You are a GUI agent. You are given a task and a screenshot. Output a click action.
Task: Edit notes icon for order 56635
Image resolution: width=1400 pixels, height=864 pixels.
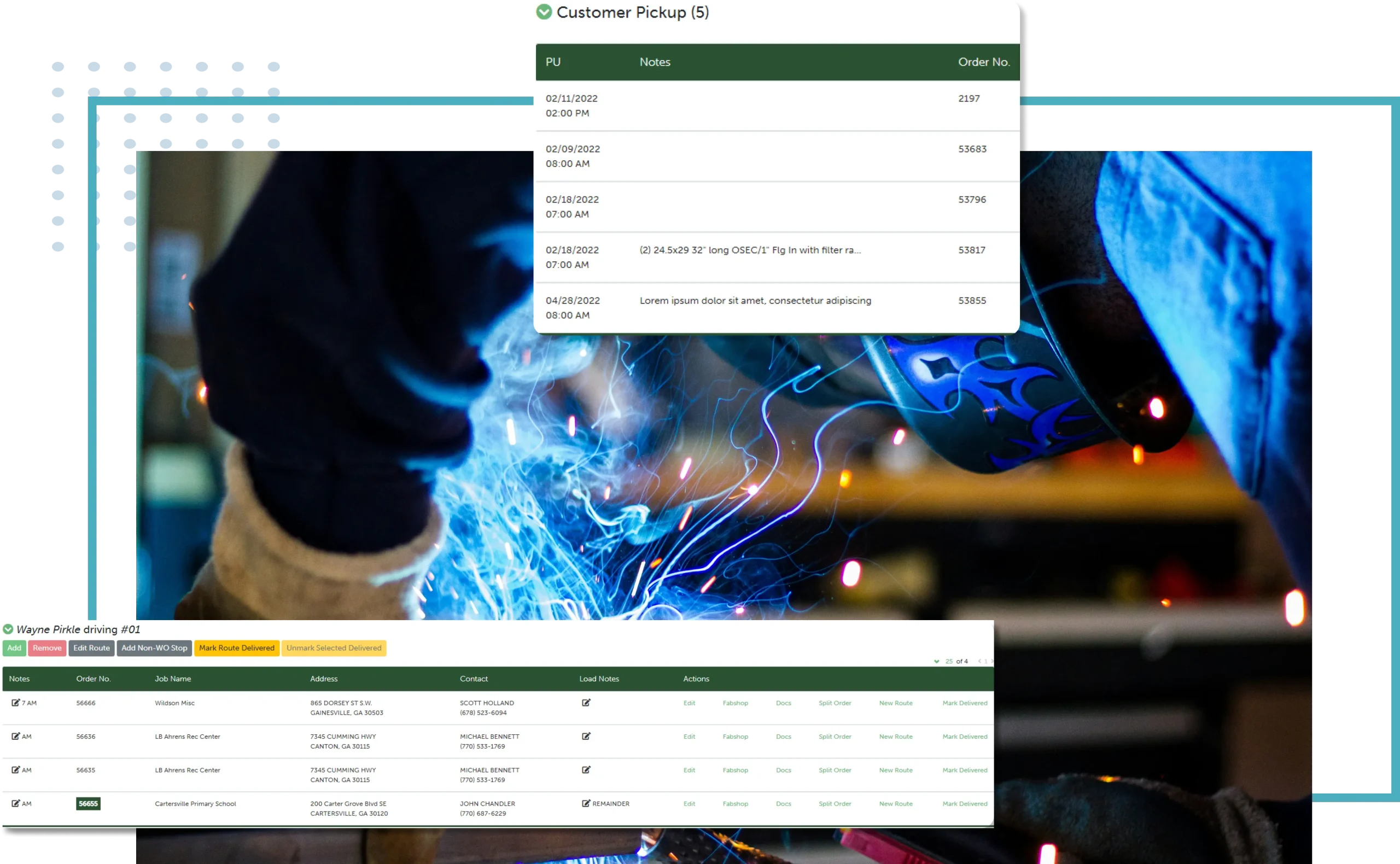15,770
